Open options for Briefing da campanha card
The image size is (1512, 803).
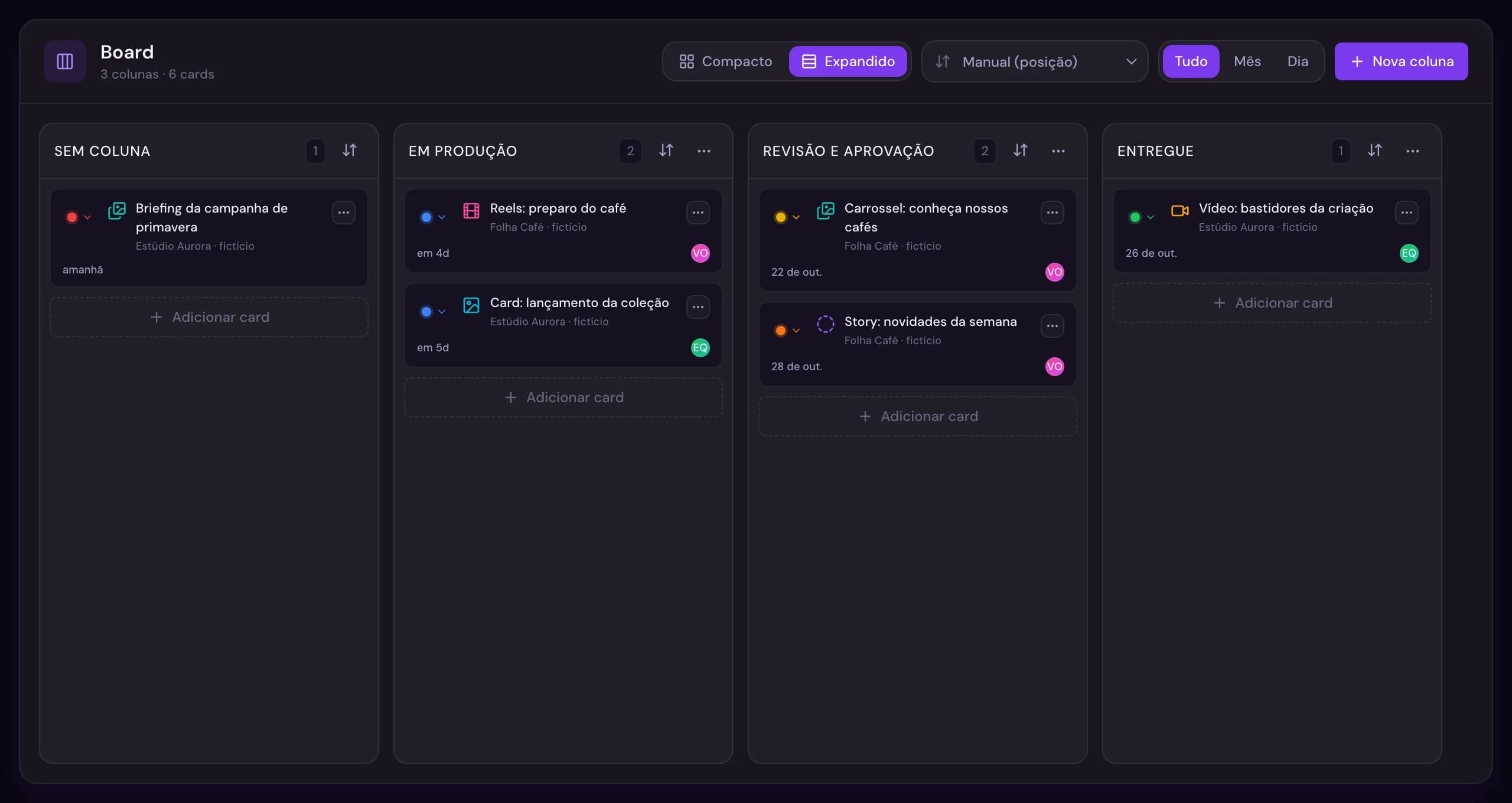[344, 213]
